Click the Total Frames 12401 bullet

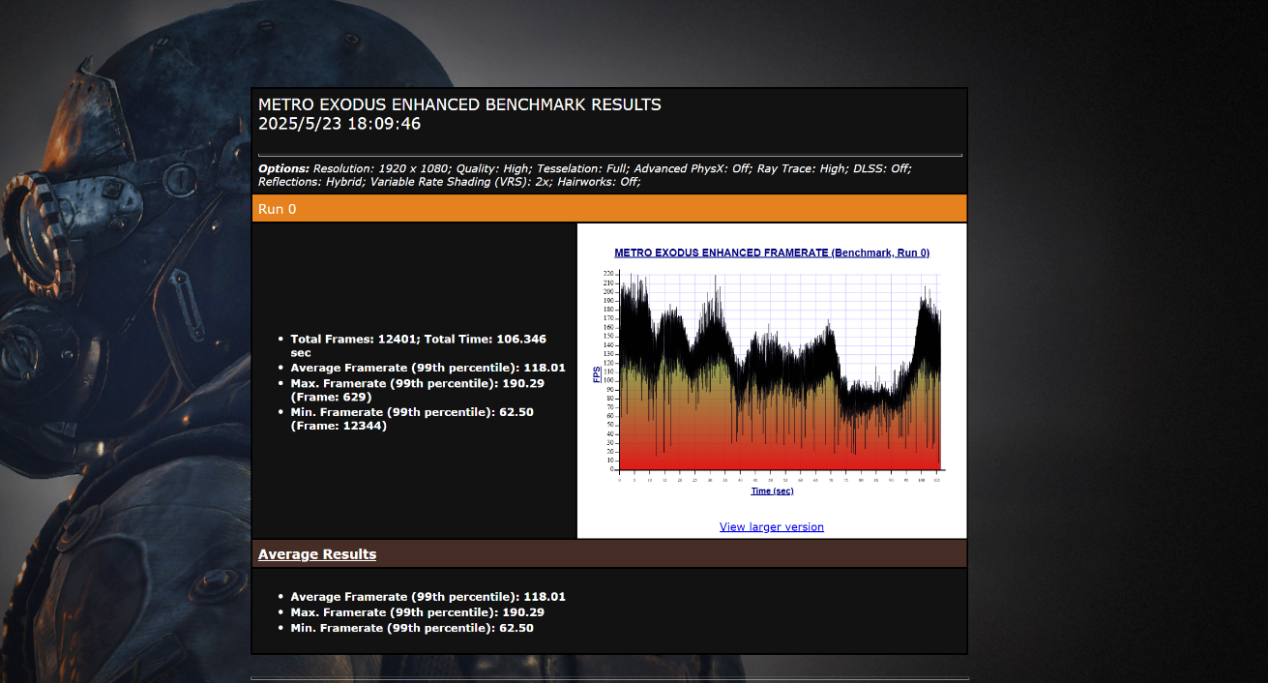click(418, 346)
